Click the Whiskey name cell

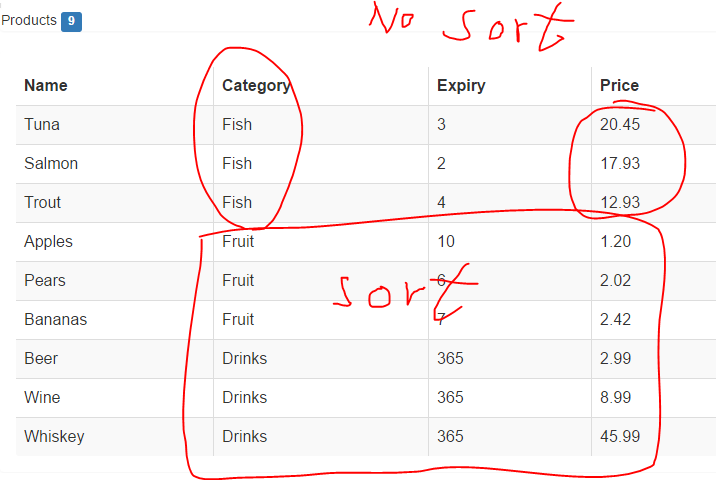(x=54, y=437)
